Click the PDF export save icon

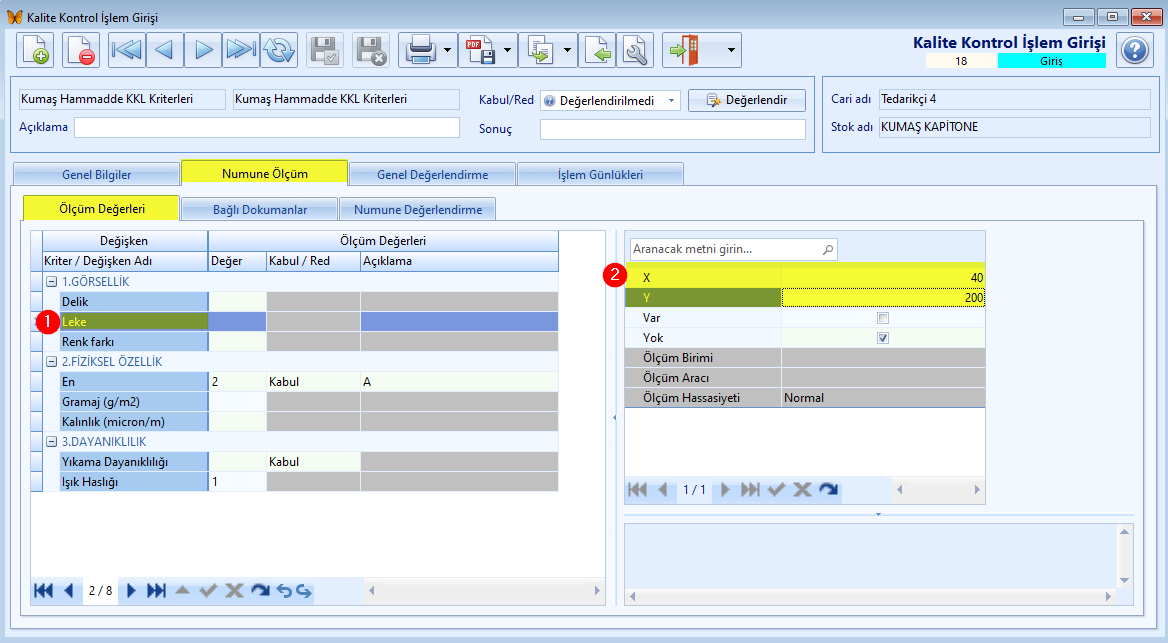click(x=480, y=51)
